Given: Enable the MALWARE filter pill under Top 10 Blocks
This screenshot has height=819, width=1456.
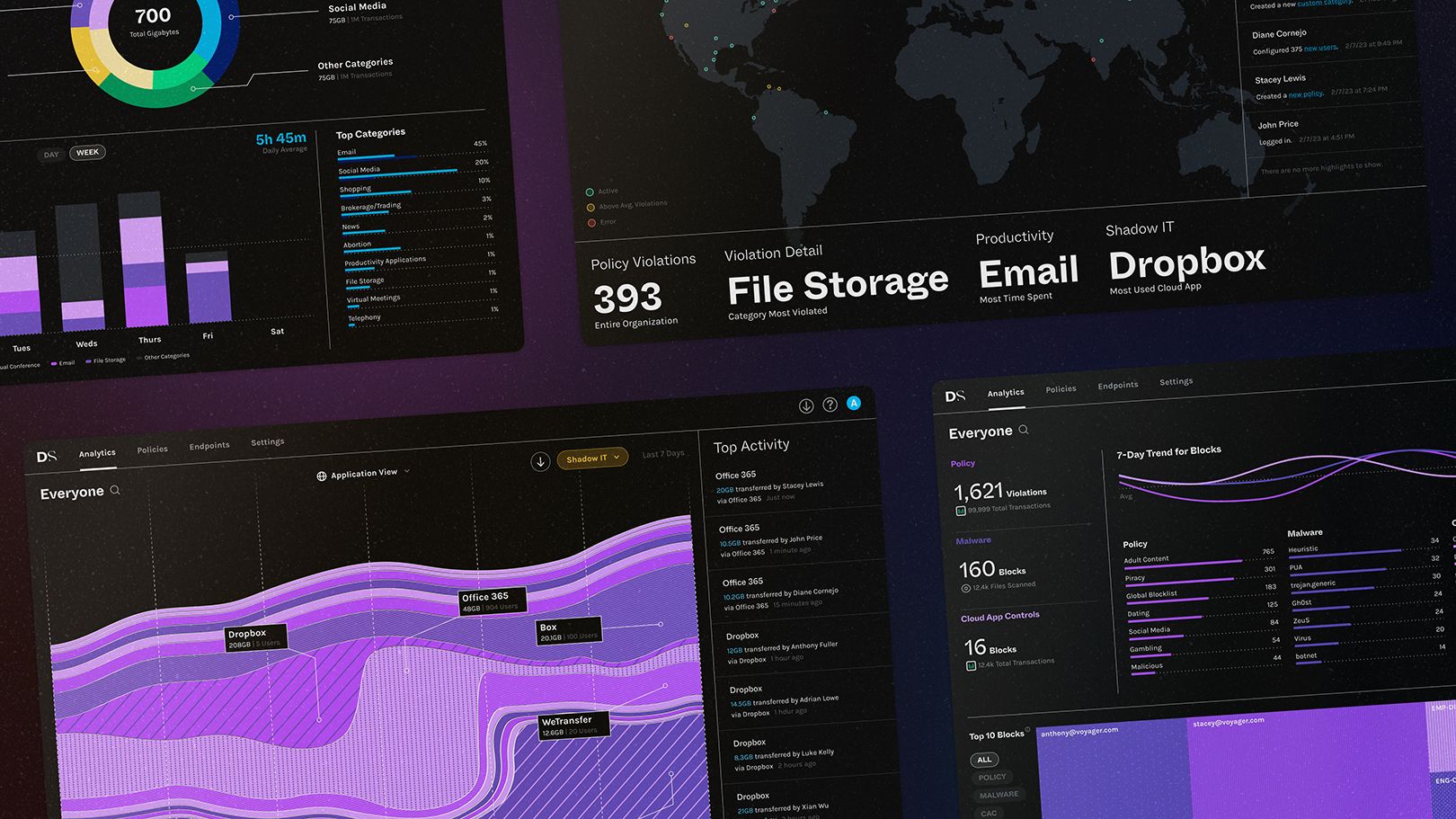Looking at the screenshot, I should coord(999,794).
